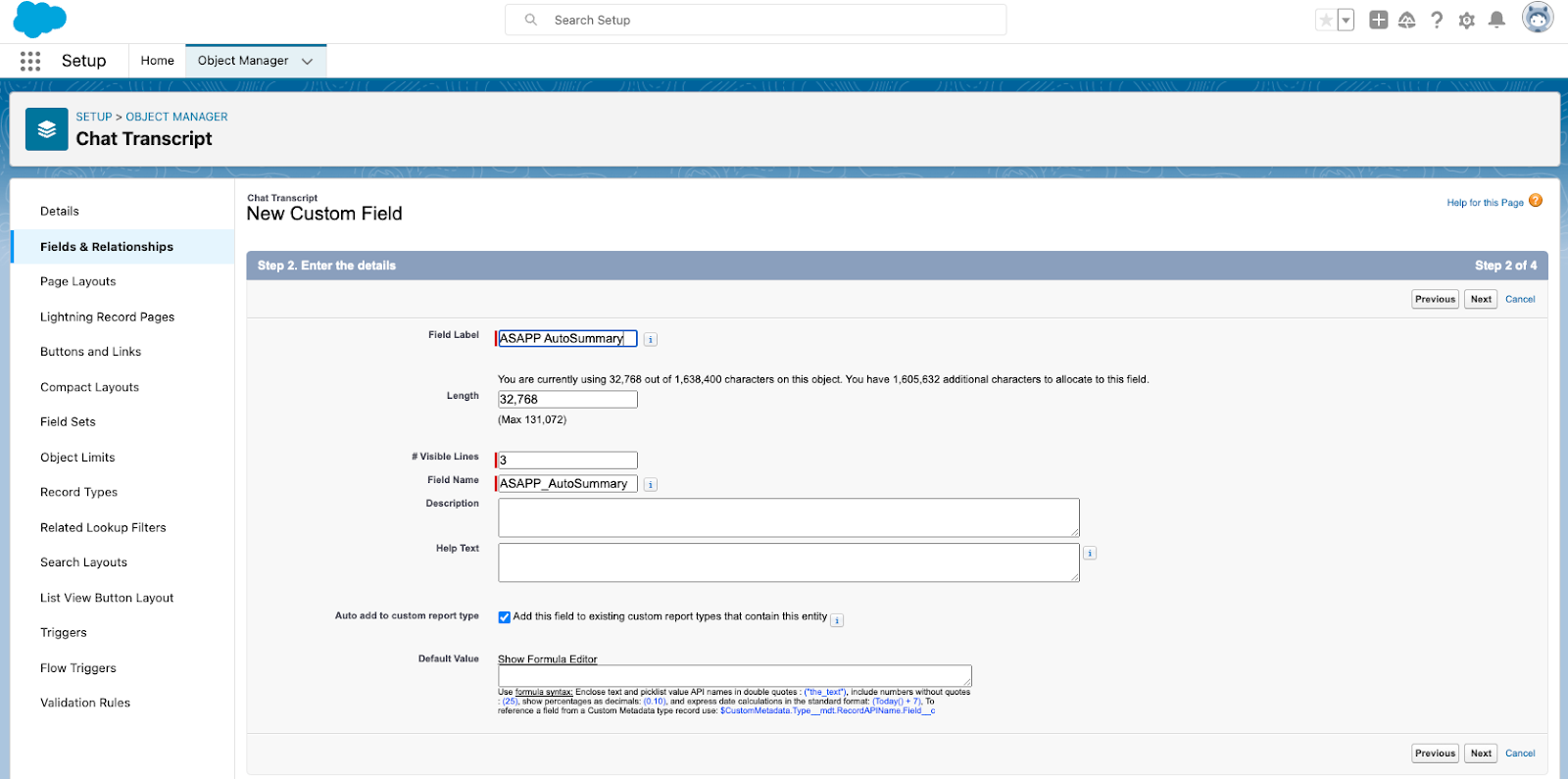Open List View Button Layout
1568x779 pixels.
[x=107, y=598]
